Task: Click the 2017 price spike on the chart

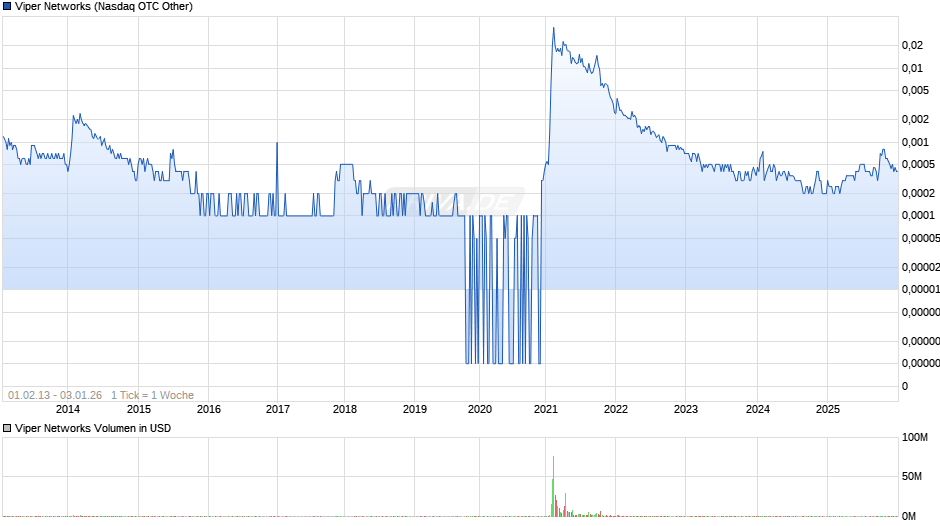Action: 277,144
